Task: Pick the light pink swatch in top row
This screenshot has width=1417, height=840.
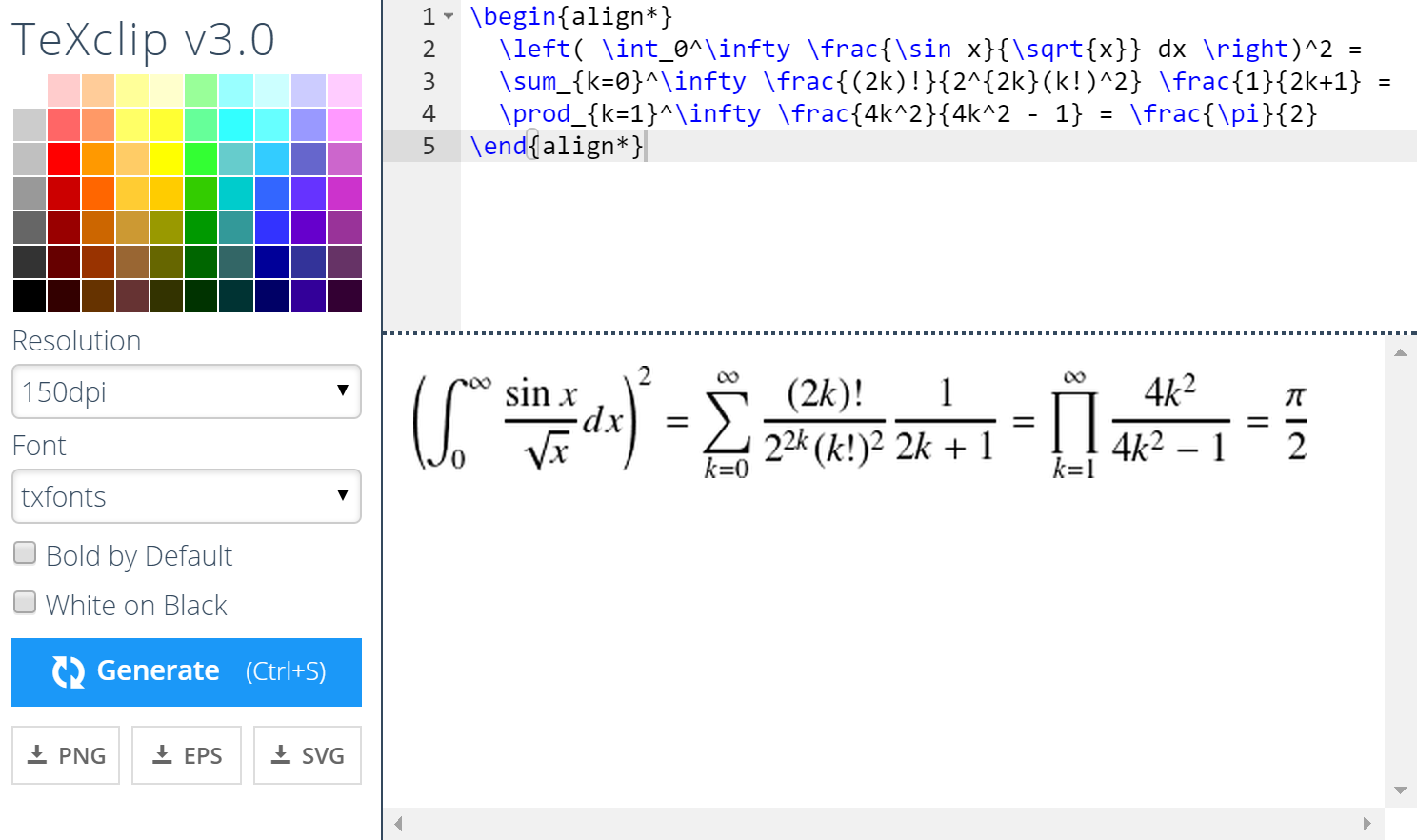Action: click(x=64, y=90)
